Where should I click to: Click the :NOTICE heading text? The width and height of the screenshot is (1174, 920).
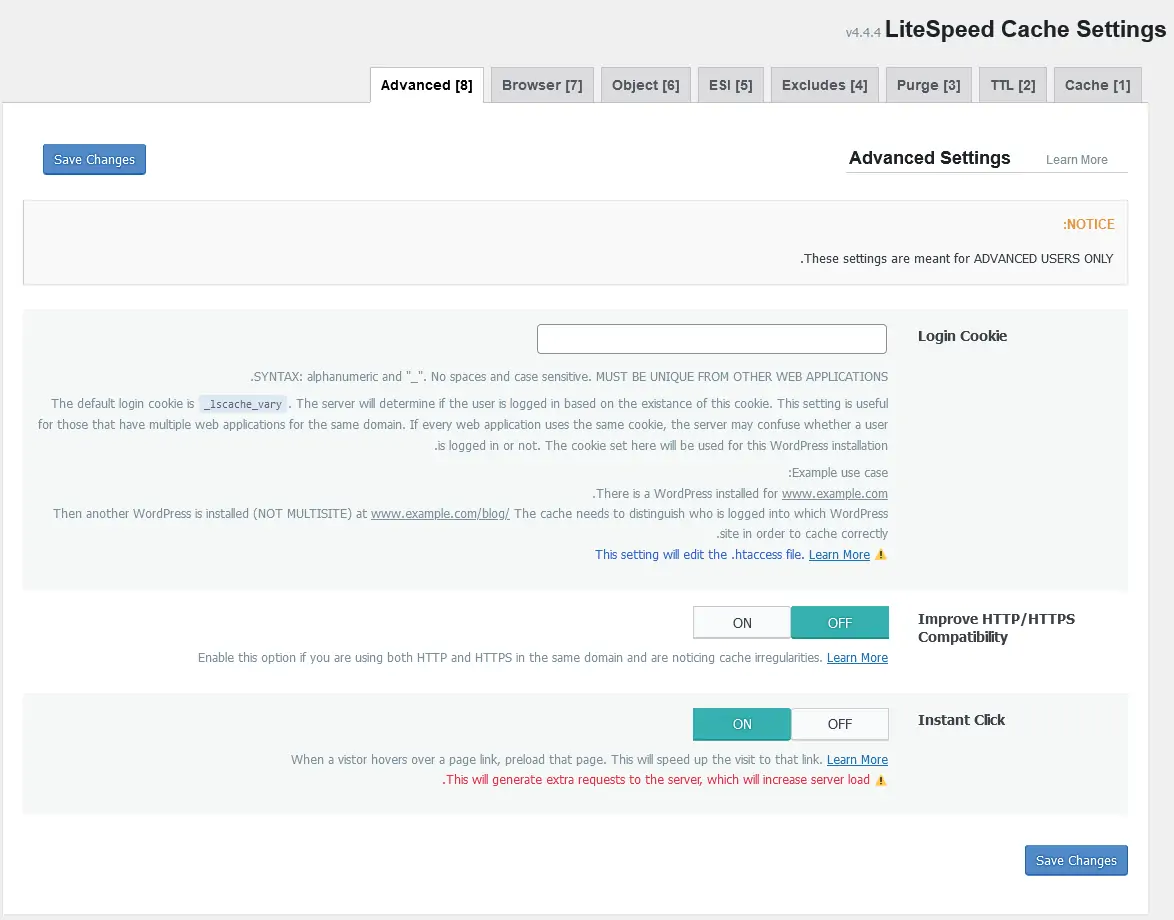pyautogui.click(x=1089, y=225)
